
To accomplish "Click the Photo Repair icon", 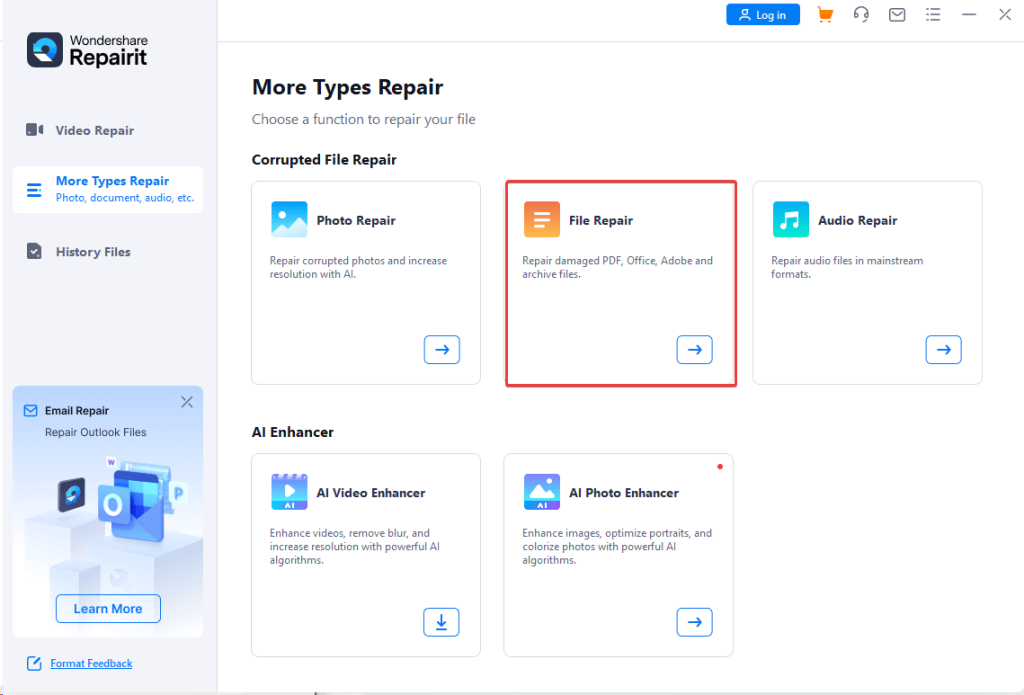I will coord(289,220).
